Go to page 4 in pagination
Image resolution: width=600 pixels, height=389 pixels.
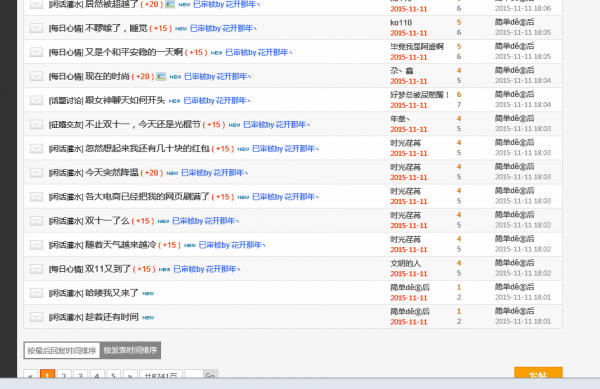click(97, 376)
